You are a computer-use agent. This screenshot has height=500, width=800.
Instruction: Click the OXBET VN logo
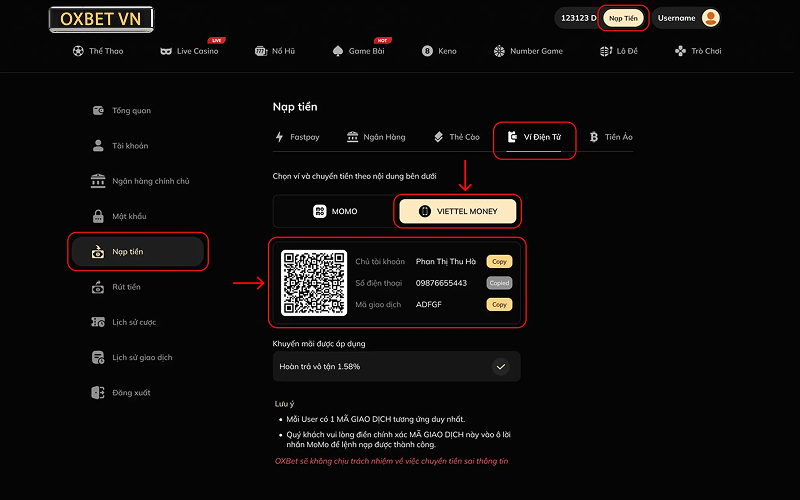coord(101,19)
